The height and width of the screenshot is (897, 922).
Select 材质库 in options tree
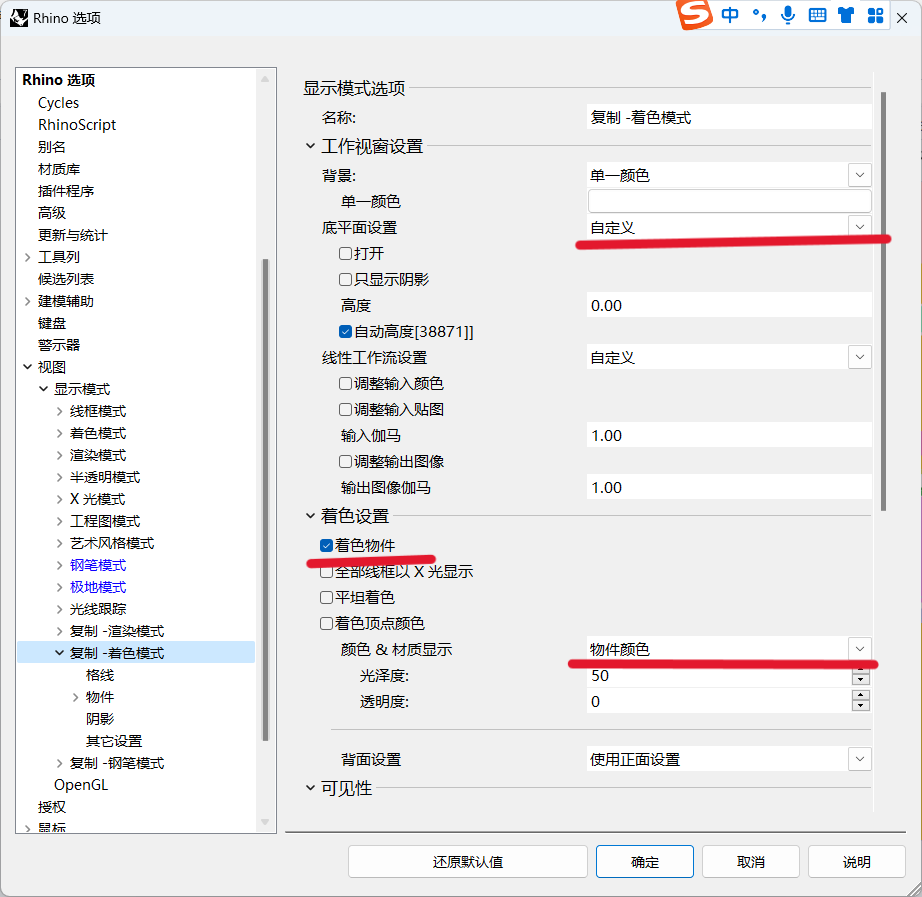pyautogui.click(x=59, y=169)
